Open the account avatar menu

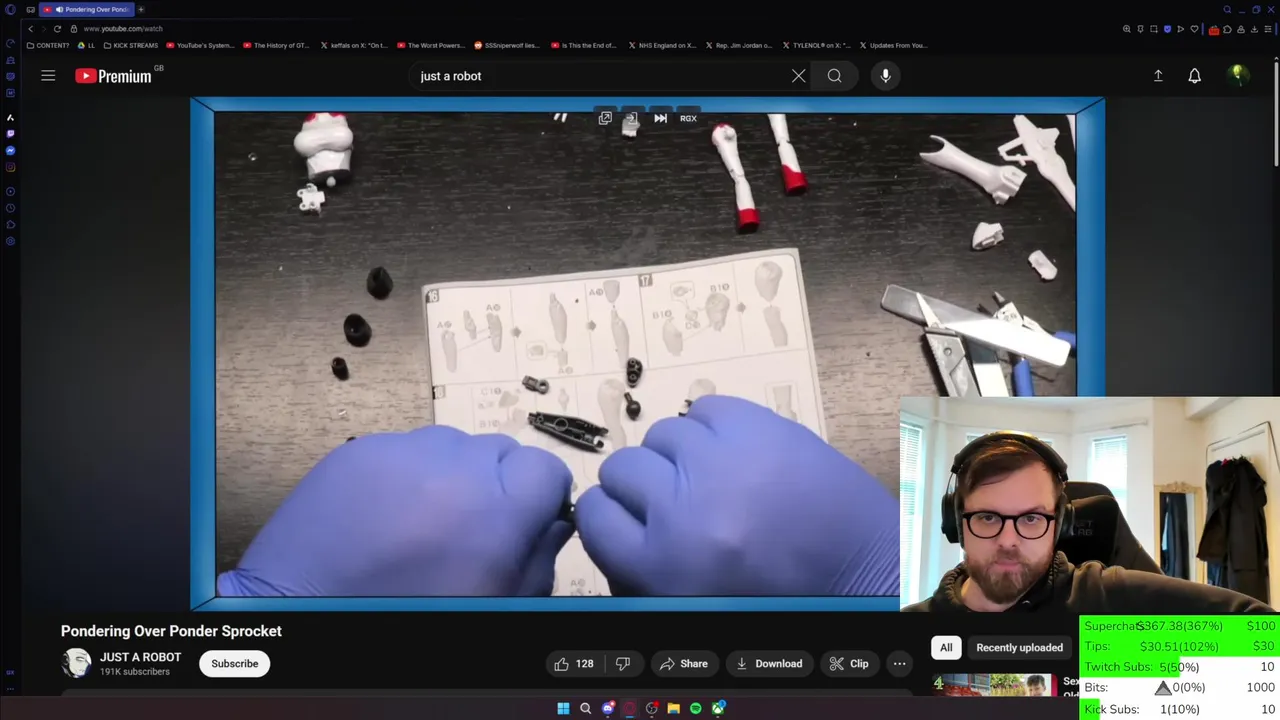point(1238,75)
